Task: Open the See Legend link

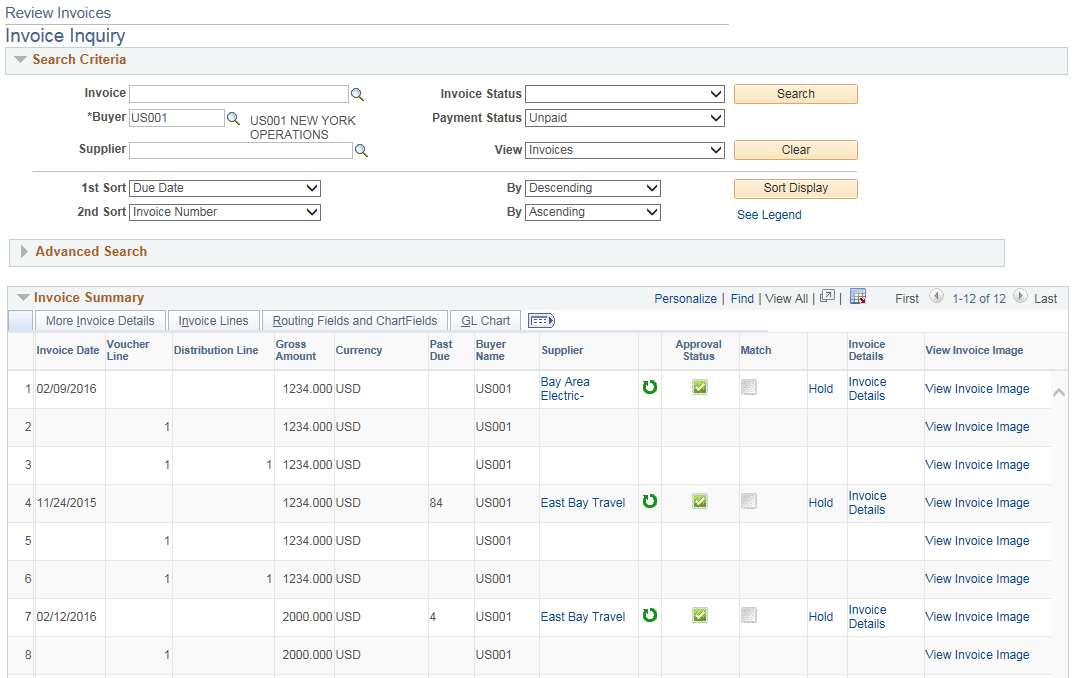Action: (769, 214)
